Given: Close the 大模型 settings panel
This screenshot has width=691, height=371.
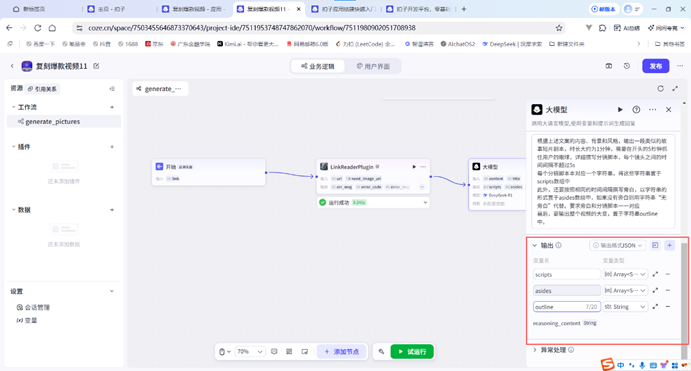Looking at the screenshot, I should (669, 110).
